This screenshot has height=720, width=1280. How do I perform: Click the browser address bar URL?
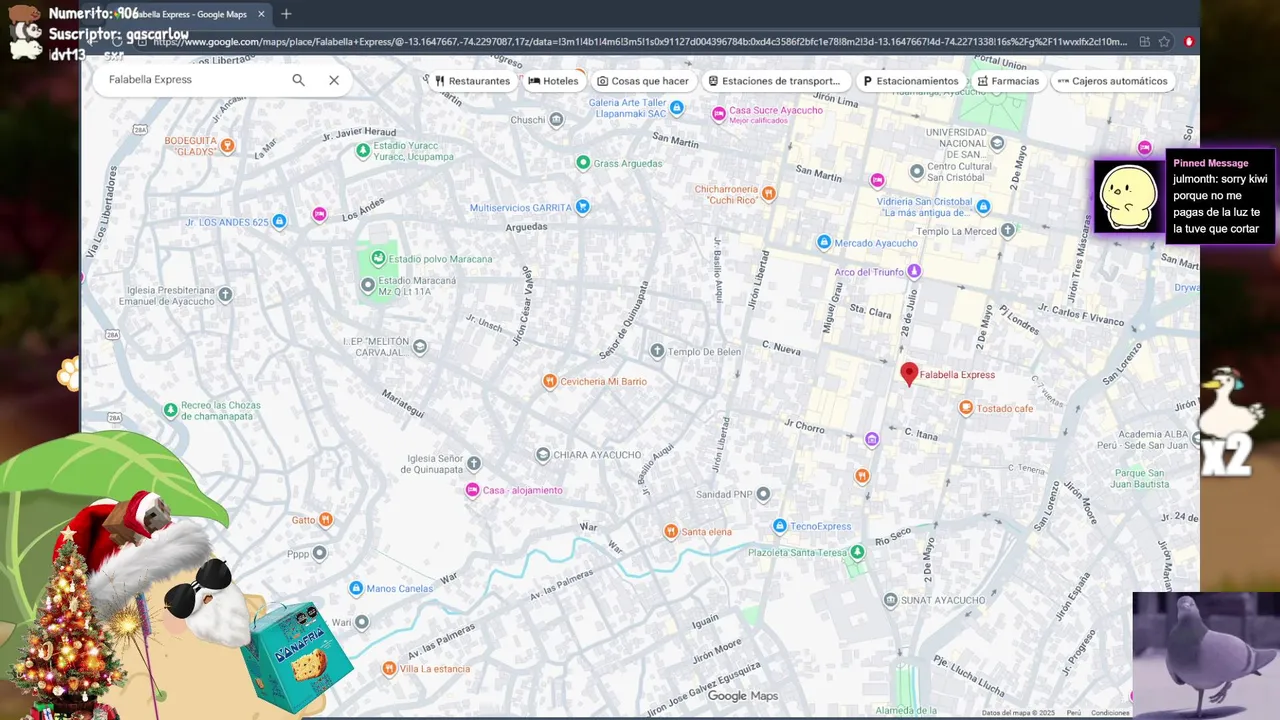(640, 42)
